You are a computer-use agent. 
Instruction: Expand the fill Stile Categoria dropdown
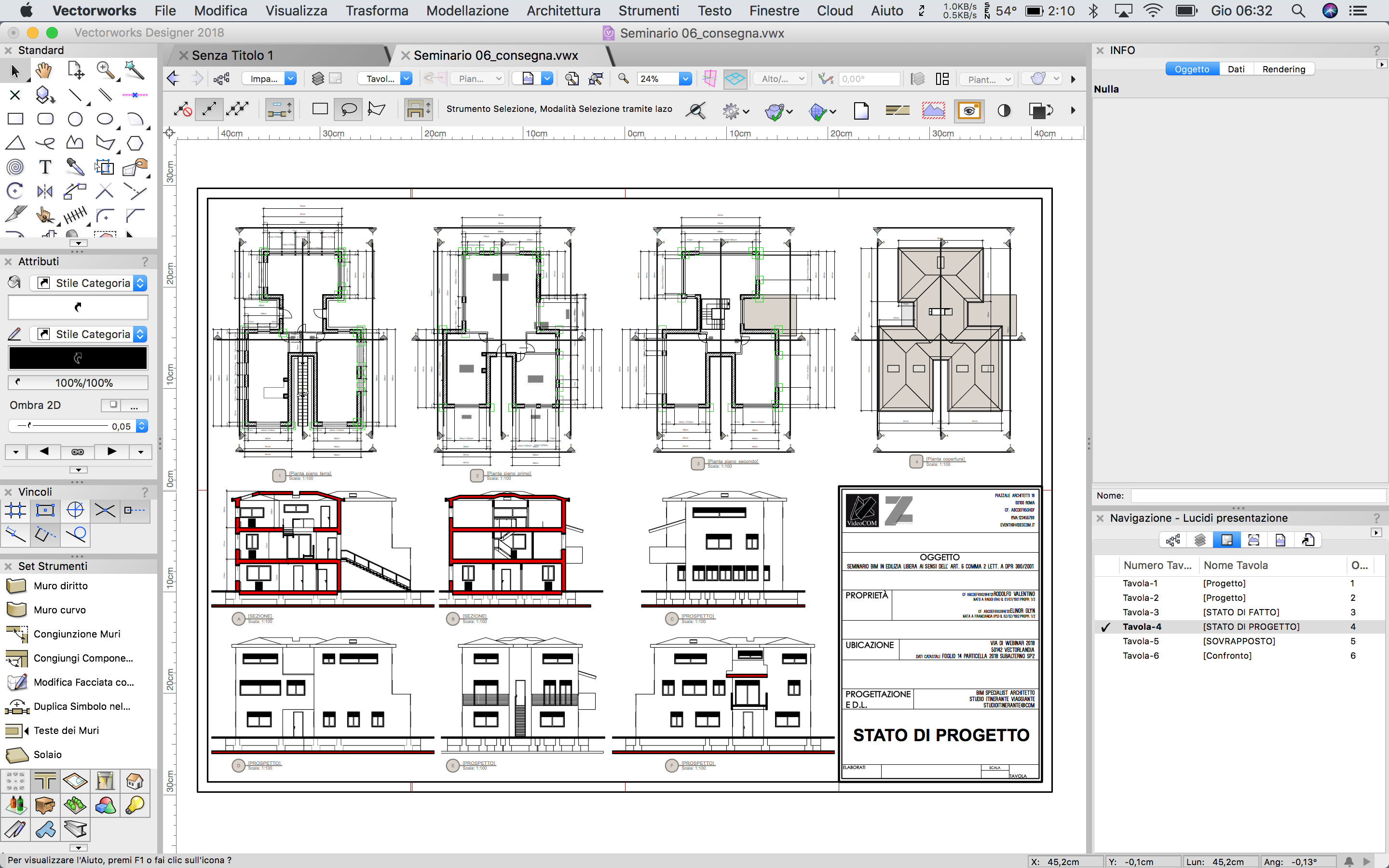pos(140,283)
